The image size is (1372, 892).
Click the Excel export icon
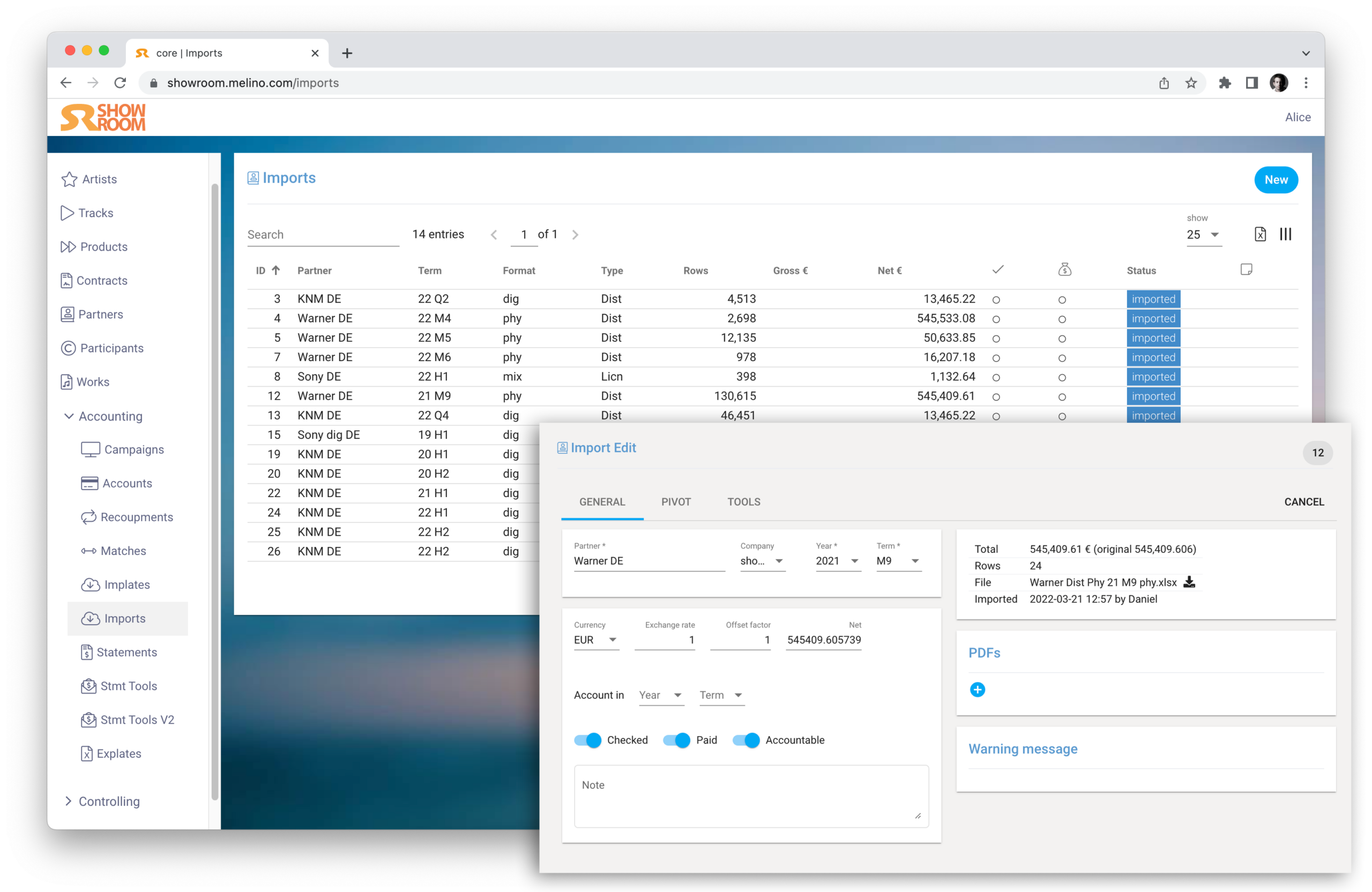[x=1259, y=235]
